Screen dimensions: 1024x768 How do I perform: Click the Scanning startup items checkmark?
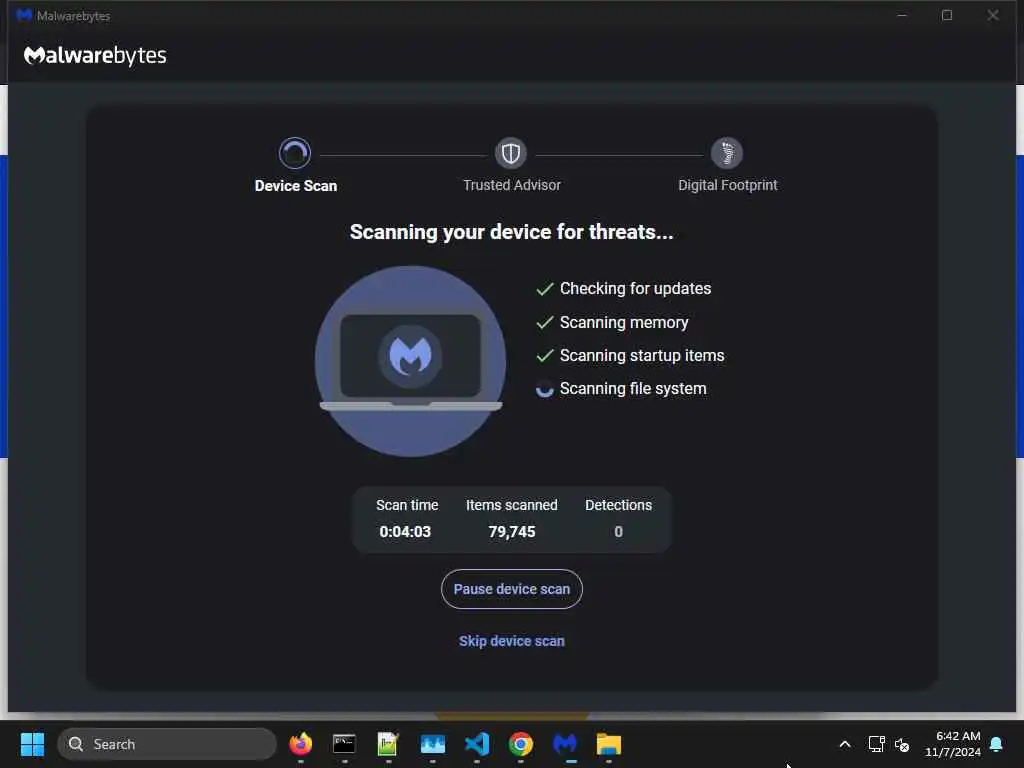tap(545, 356)
